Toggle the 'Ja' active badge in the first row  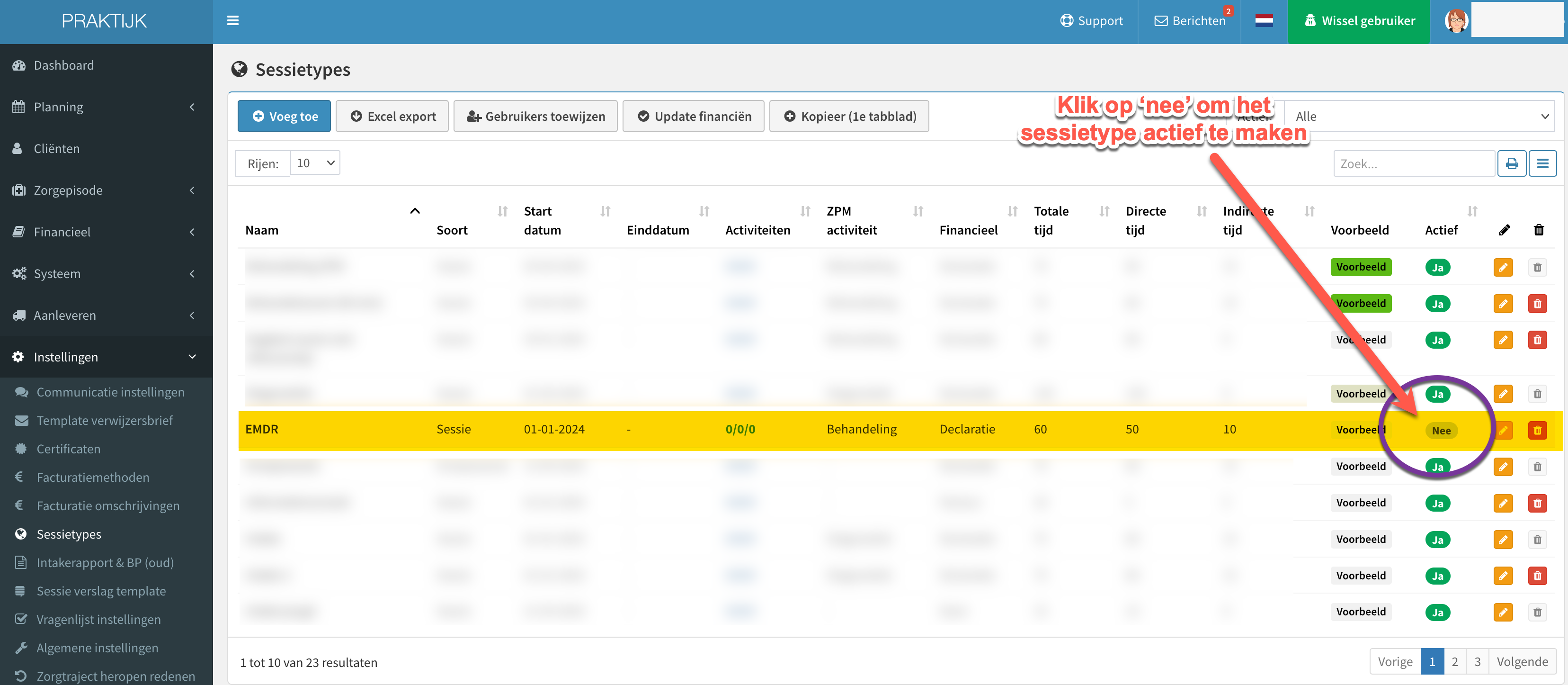(1437, 267)
